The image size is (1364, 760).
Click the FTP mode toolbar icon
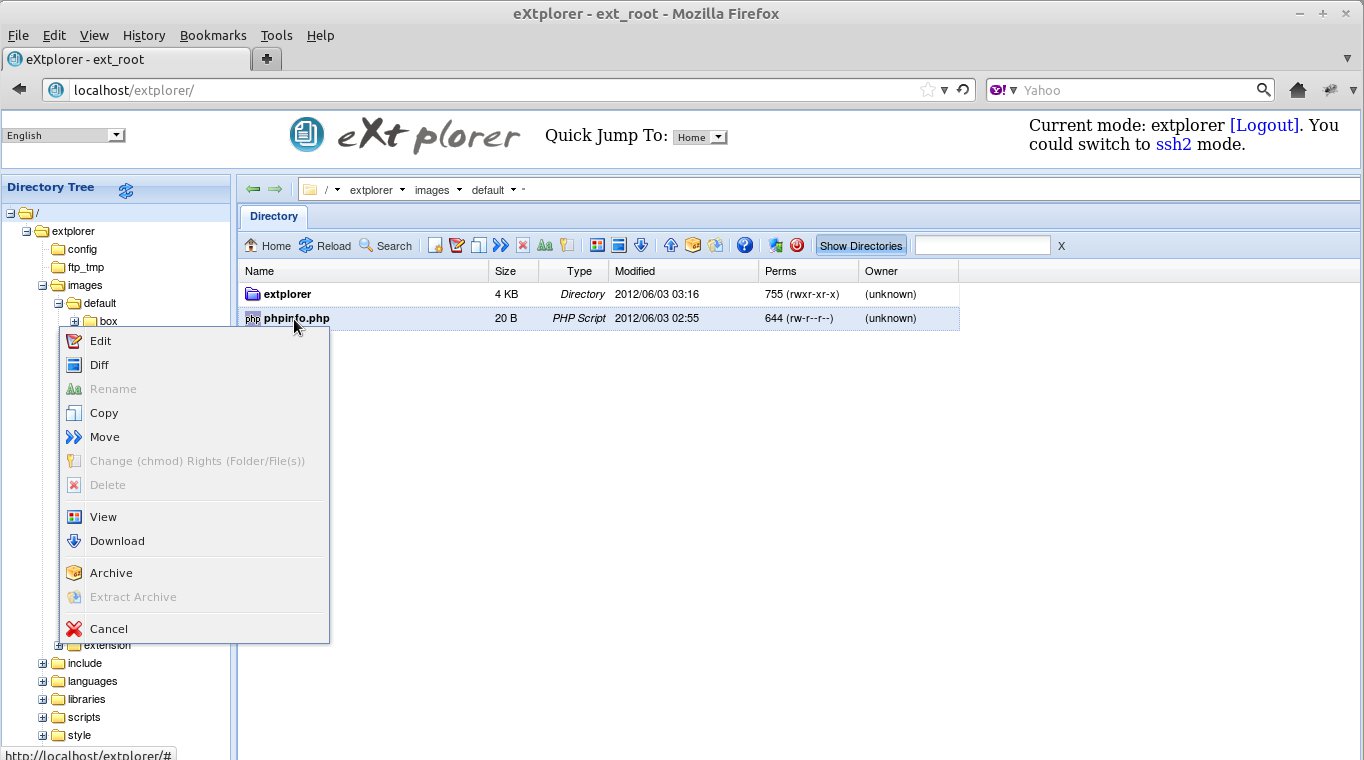[775, 245]
